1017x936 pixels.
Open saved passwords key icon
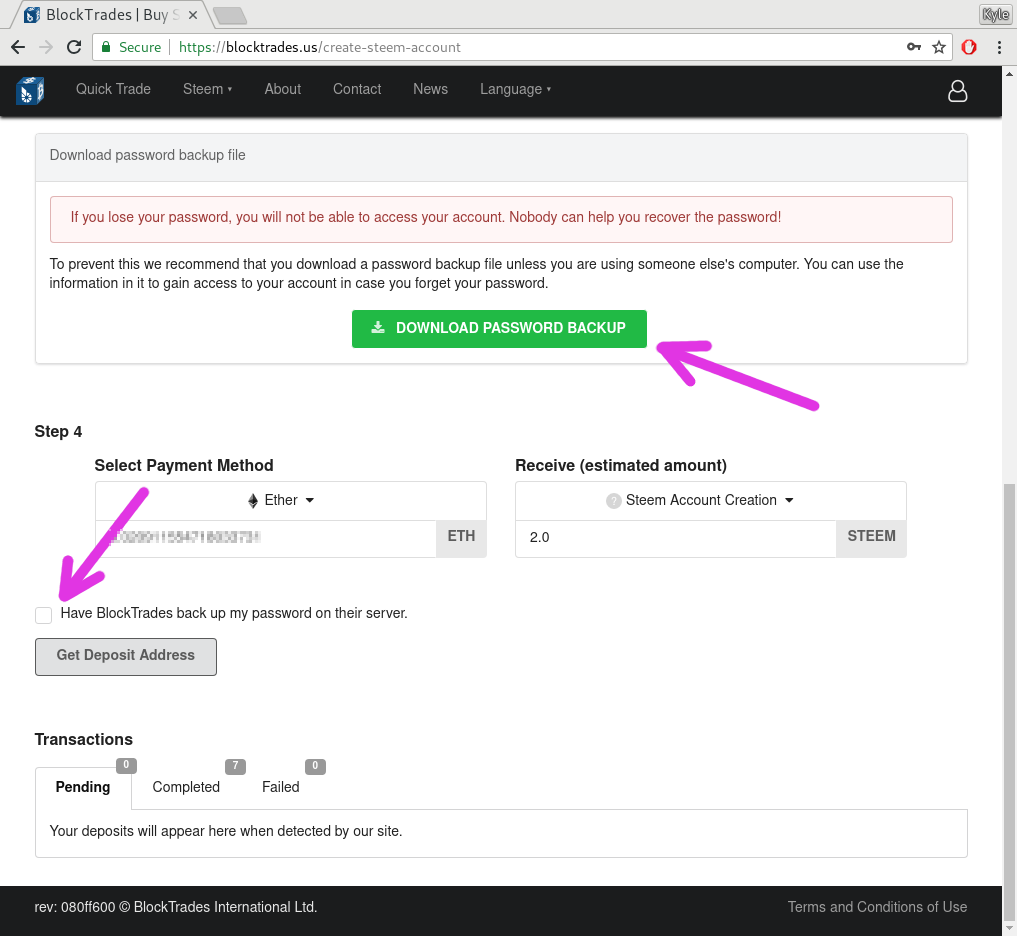[x=914, y=47]
